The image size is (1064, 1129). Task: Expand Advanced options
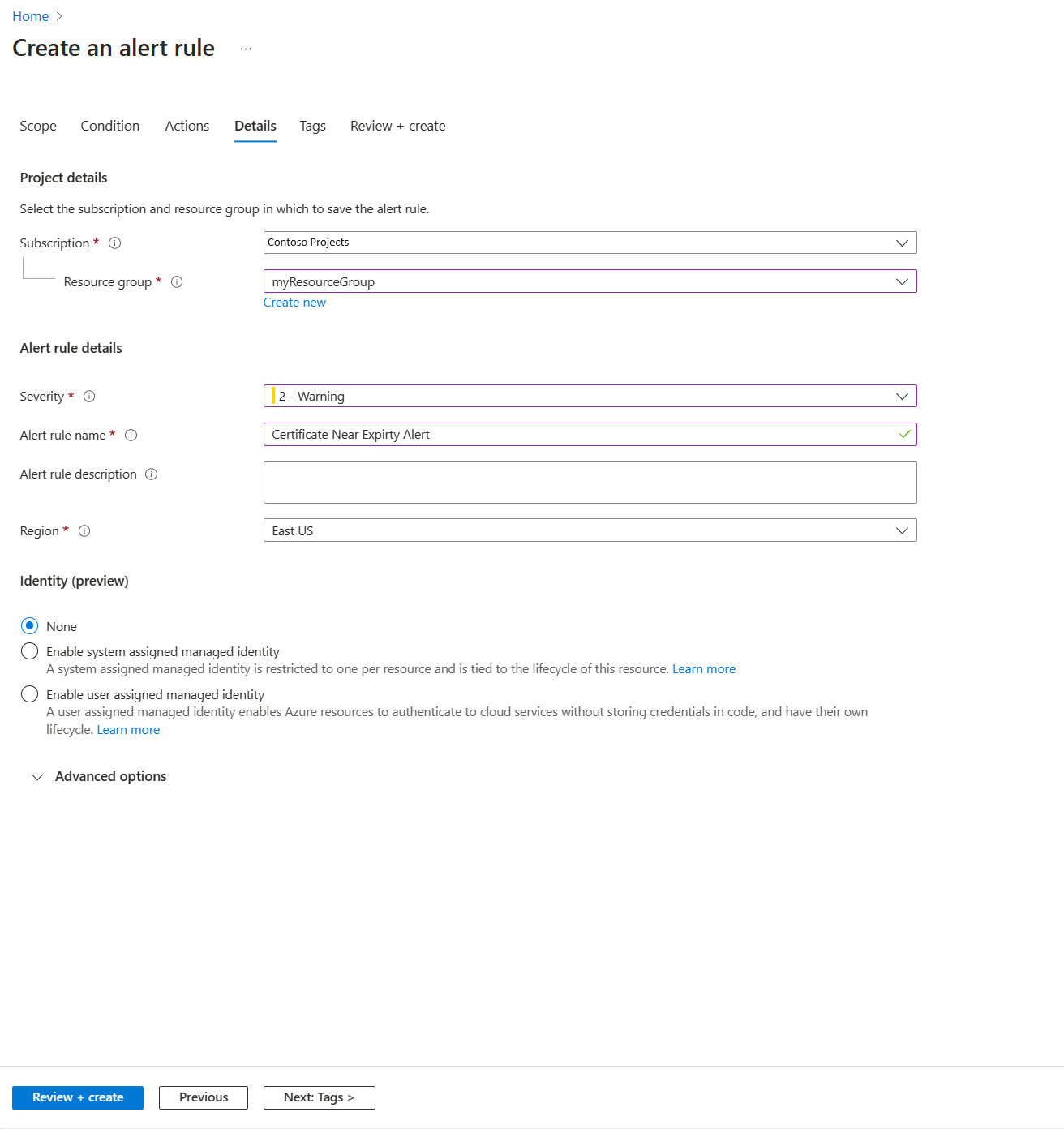pyautogui.click(x=37, y=776)
